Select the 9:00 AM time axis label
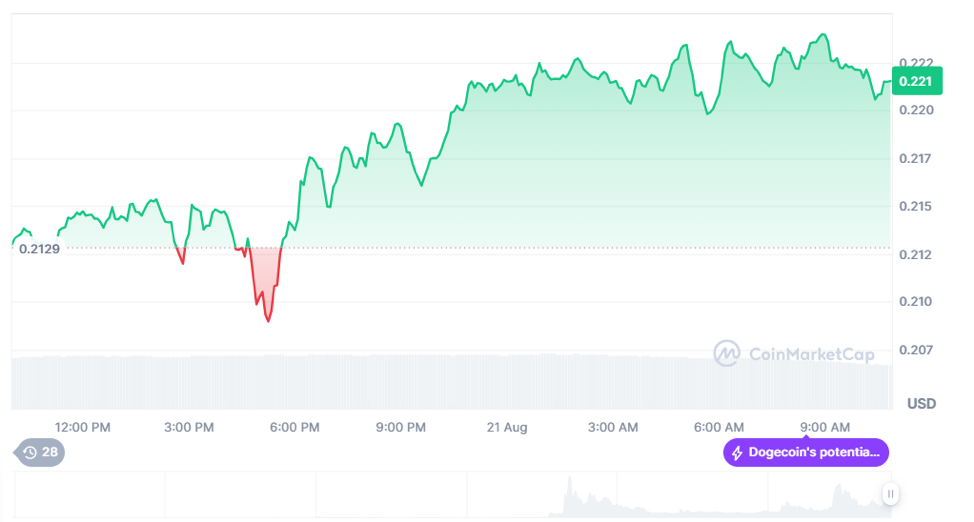This screenshot has height=522, width=974. point(825,427)
